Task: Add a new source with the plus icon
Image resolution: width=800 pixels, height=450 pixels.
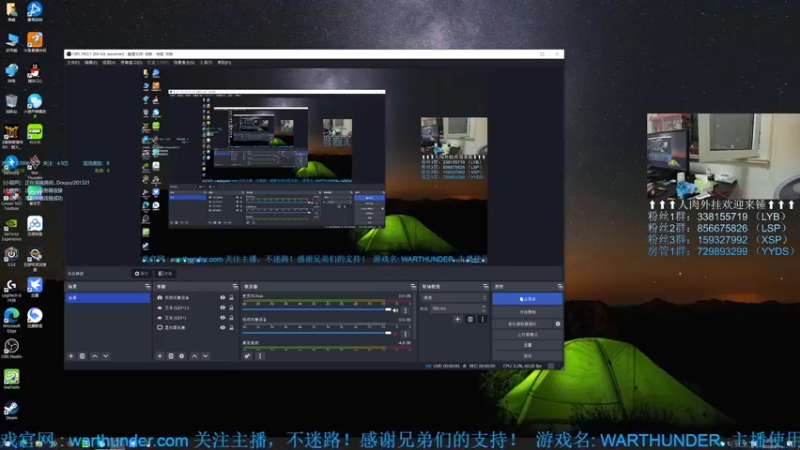Action: pyautogui.click(x=160, y=356)
